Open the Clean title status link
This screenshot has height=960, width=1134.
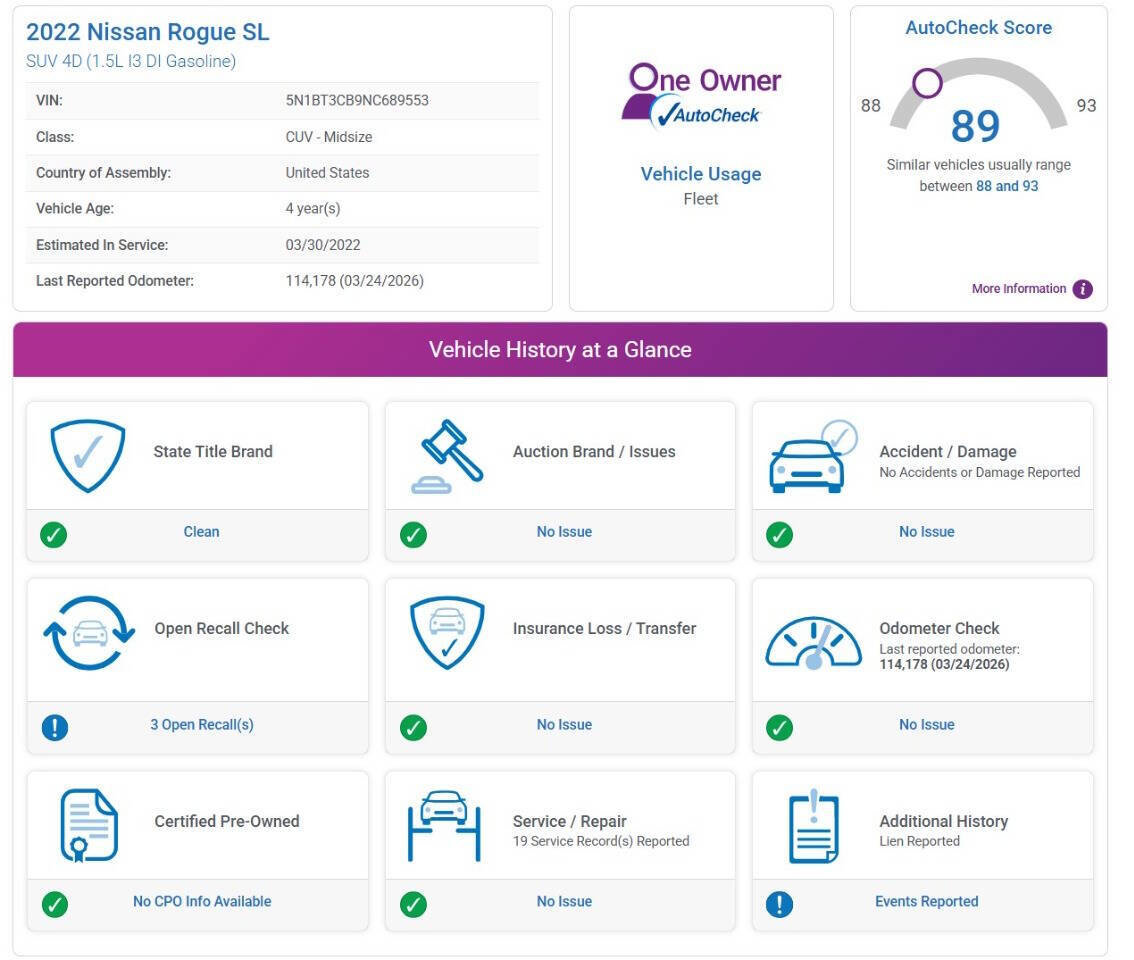pos(201,532)
